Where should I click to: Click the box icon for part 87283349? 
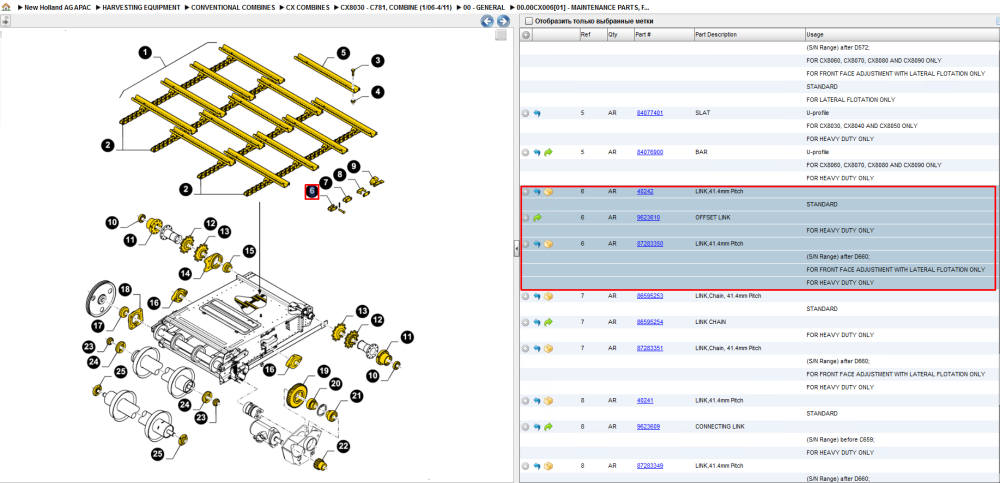(x=548, y=466)
